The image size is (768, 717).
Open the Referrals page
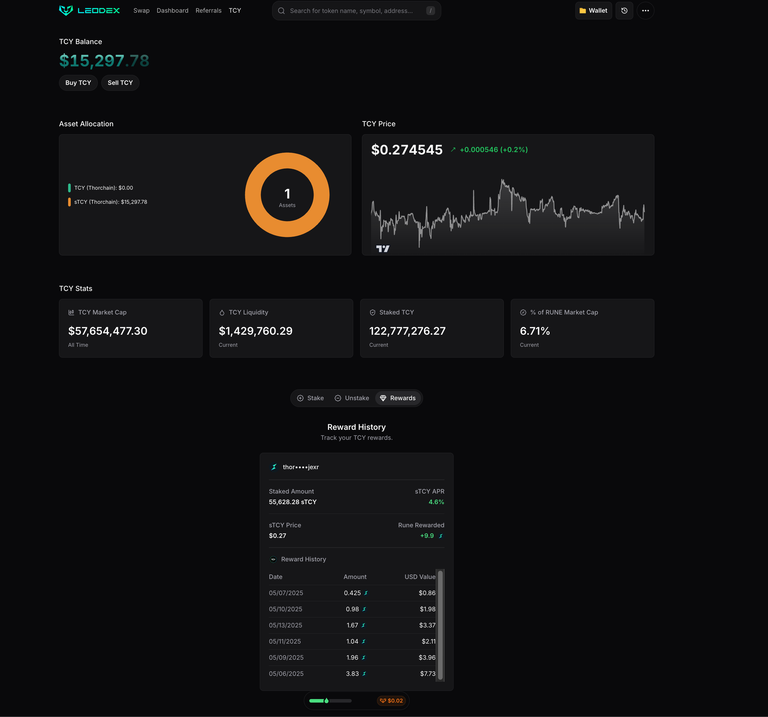[x=208, y=11]
